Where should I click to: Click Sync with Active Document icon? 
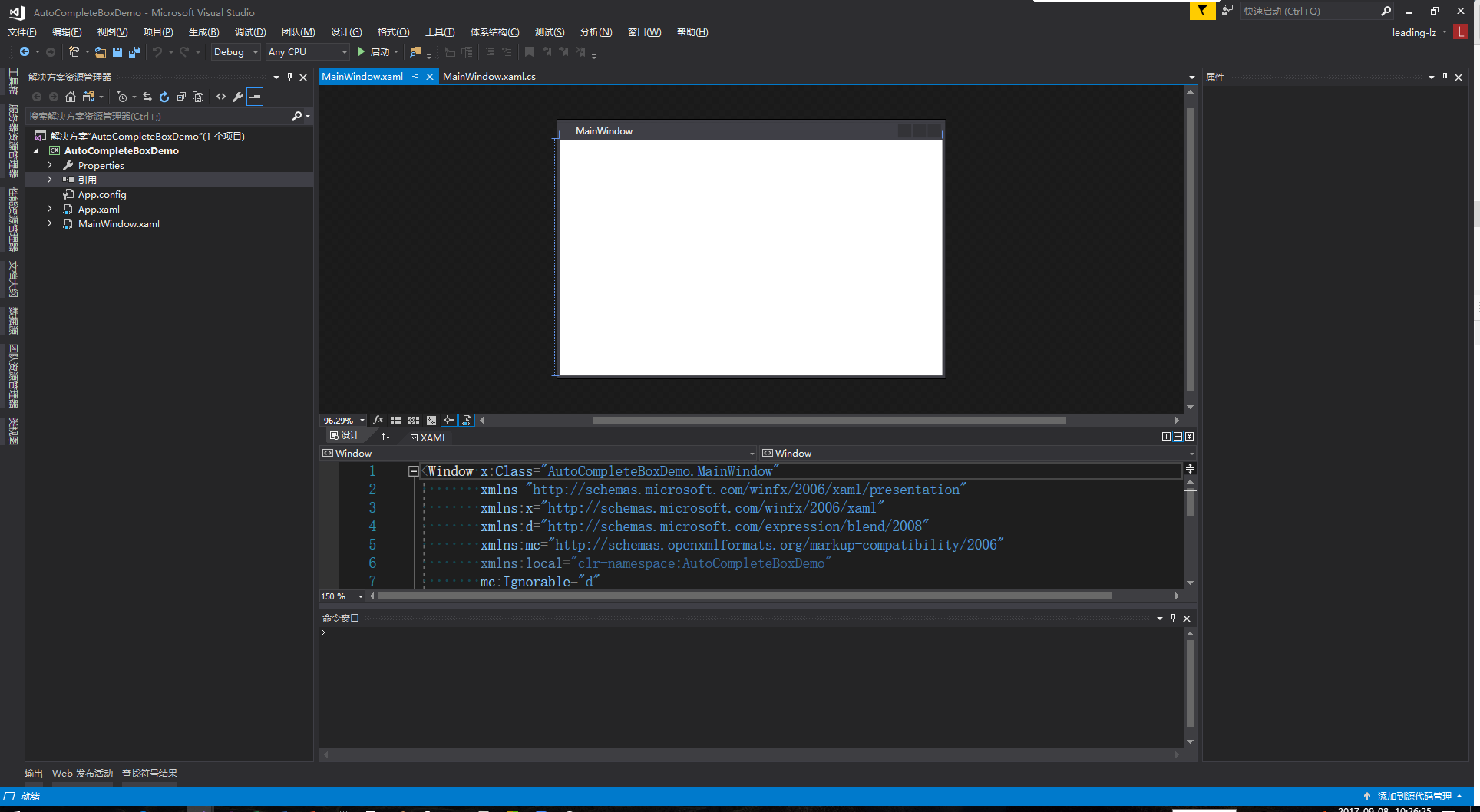[147, 97]
